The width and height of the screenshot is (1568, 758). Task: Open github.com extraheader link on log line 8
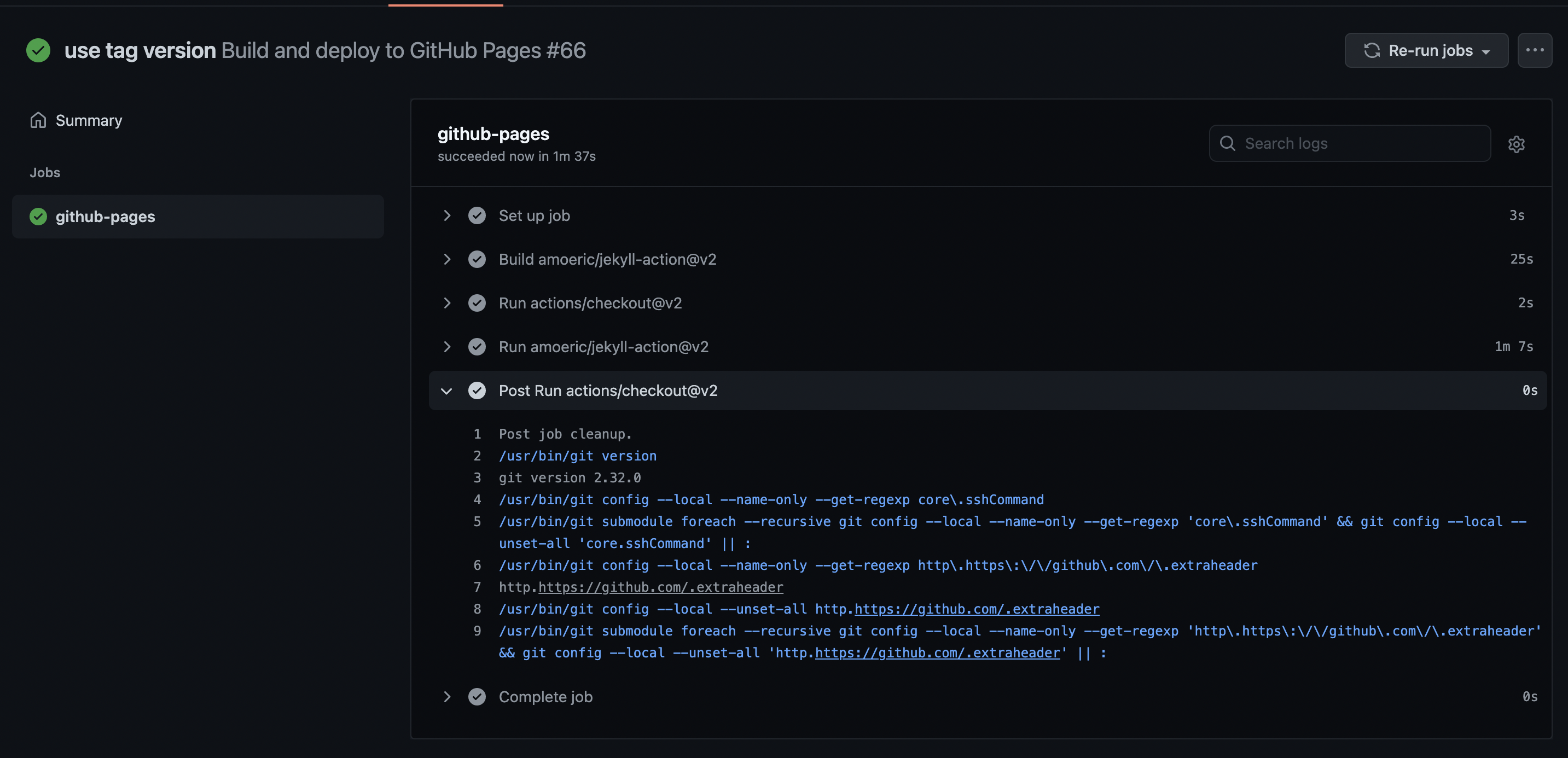pos(977,609)
